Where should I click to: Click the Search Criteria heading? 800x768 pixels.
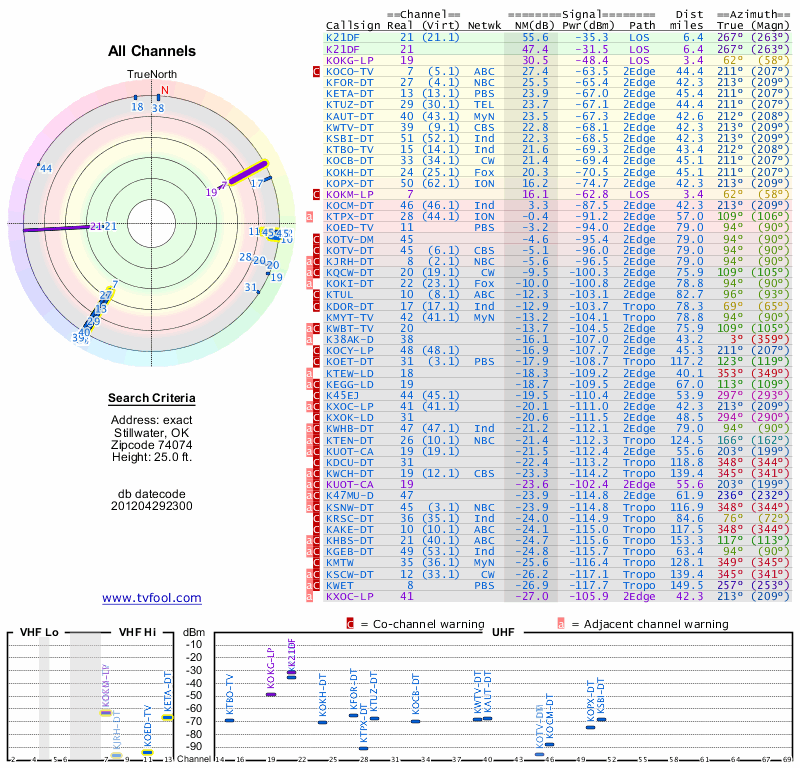pyautogui.click(x=152, y=399)
